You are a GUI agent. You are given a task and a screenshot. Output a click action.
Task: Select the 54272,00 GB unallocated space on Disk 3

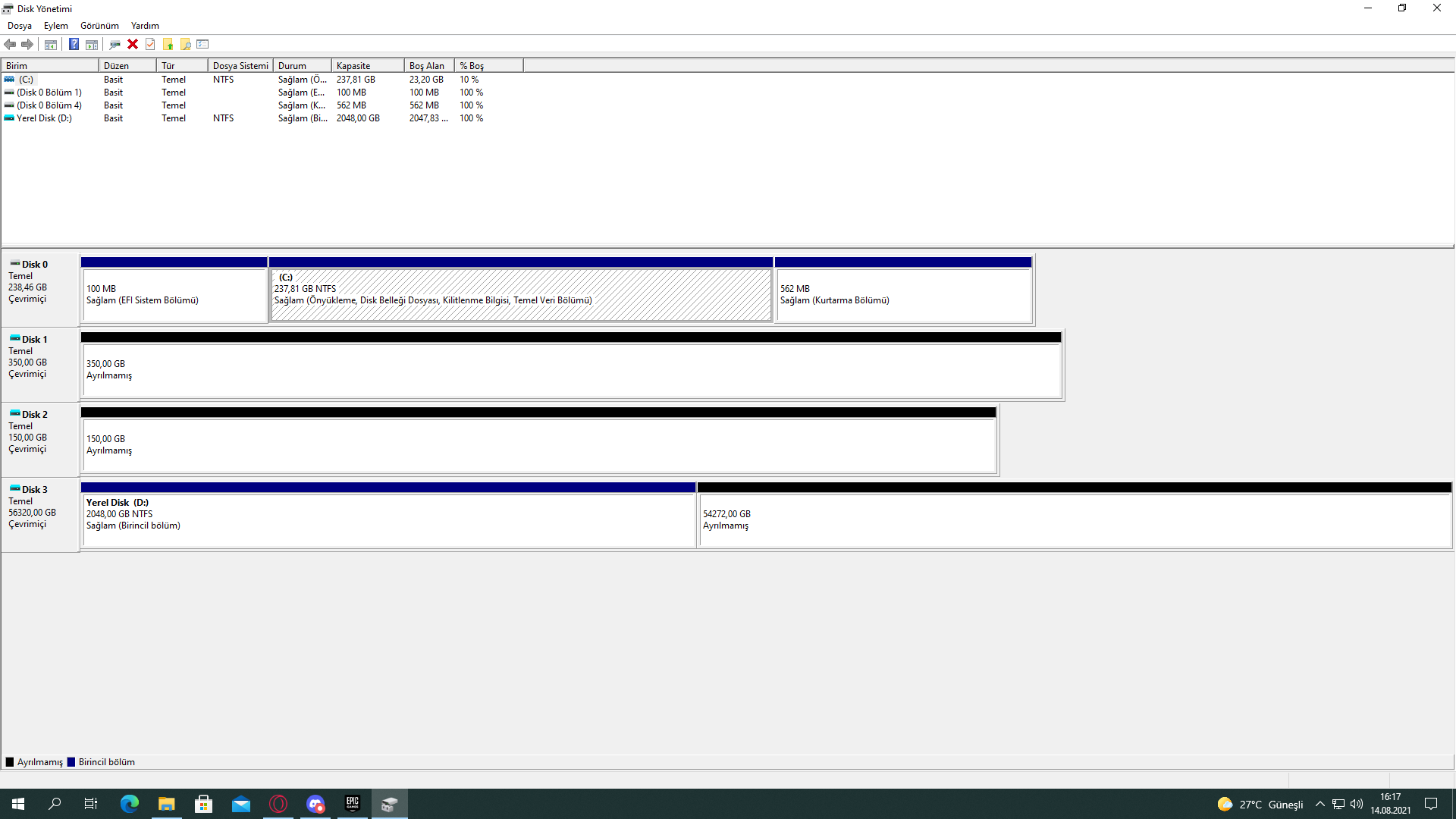coord(1074,520)
